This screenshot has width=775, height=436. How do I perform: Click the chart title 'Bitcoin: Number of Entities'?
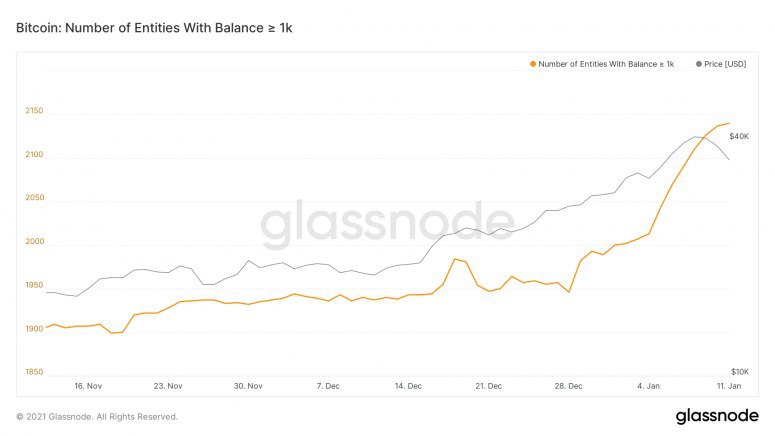[154, 27]
